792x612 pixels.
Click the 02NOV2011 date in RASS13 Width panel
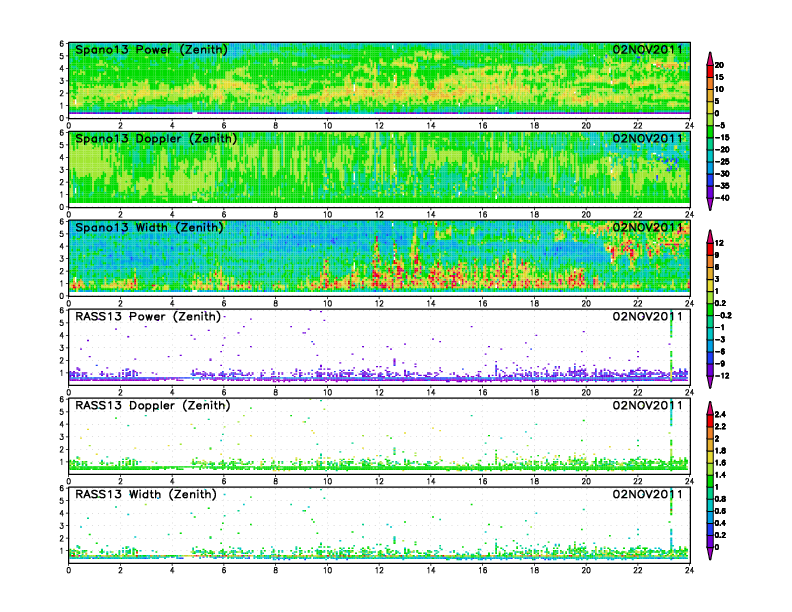pyautogui.click(x=648, y=494)
